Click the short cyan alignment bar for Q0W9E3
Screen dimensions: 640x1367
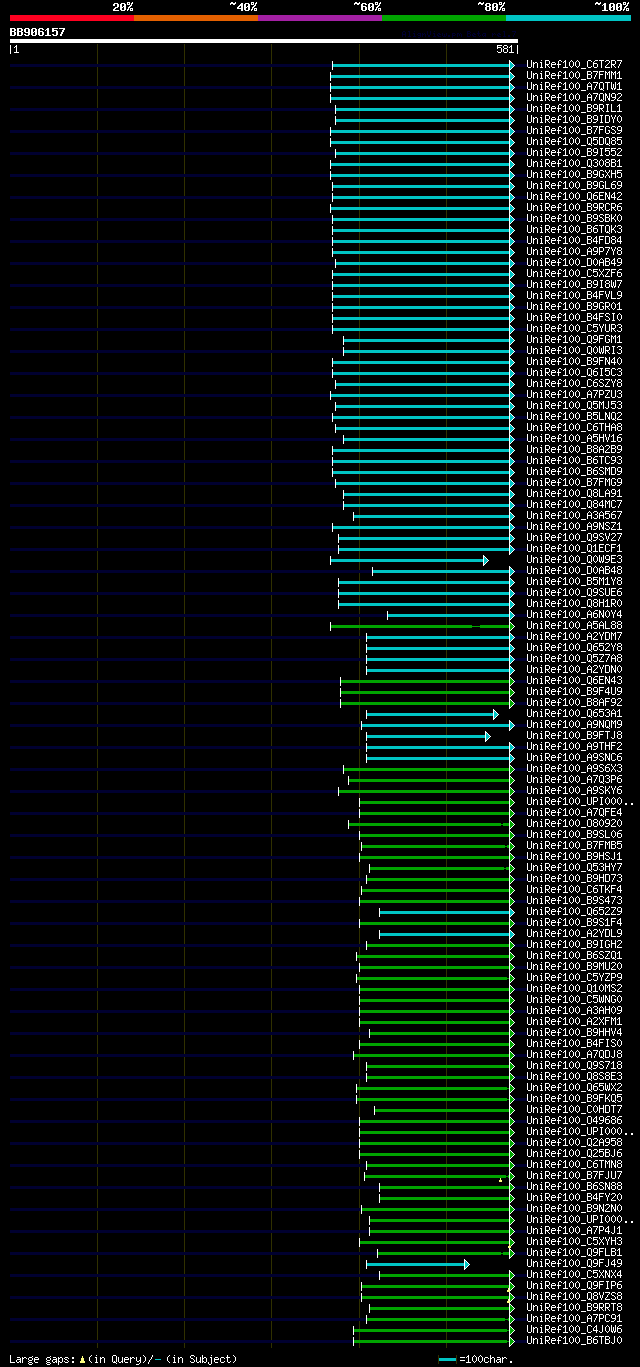click(x=409, y=560)
